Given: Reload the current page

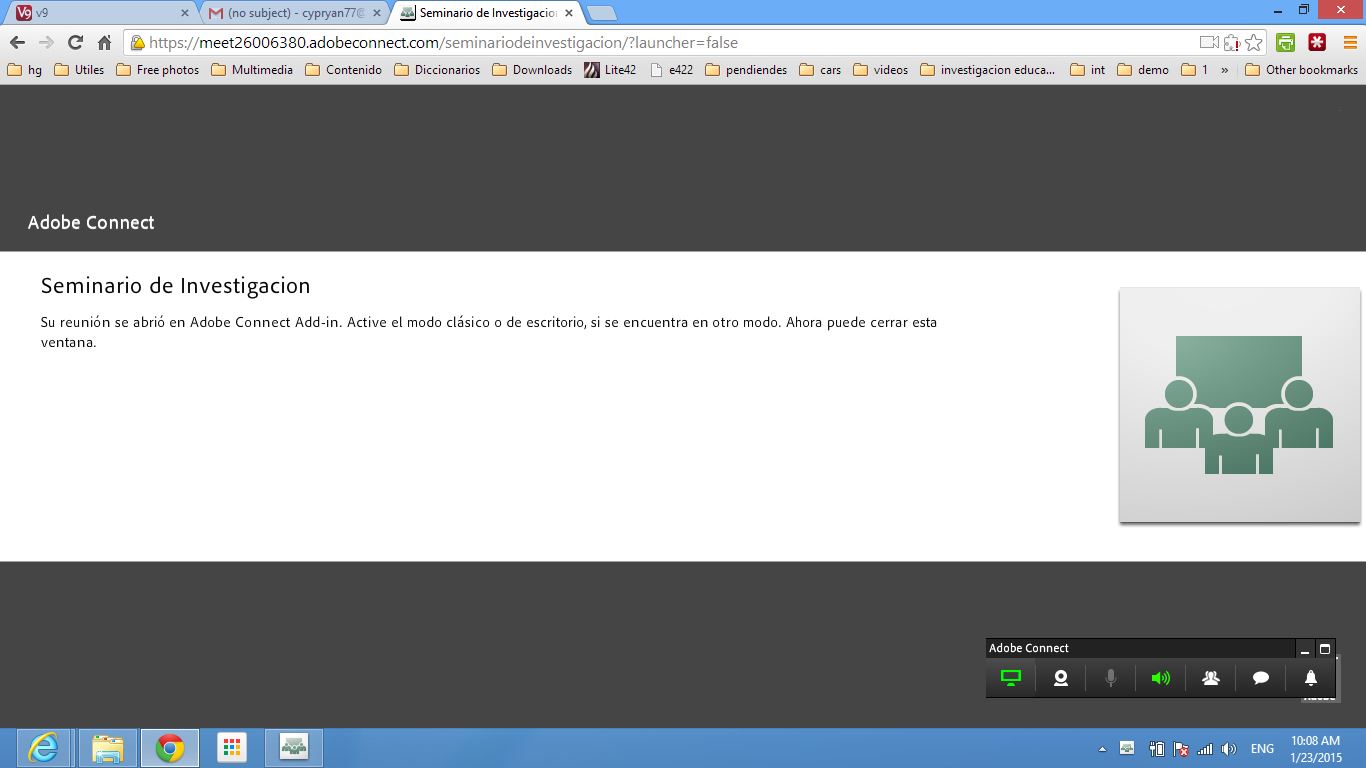Looking at the screenshot, I should coord(75,42).
